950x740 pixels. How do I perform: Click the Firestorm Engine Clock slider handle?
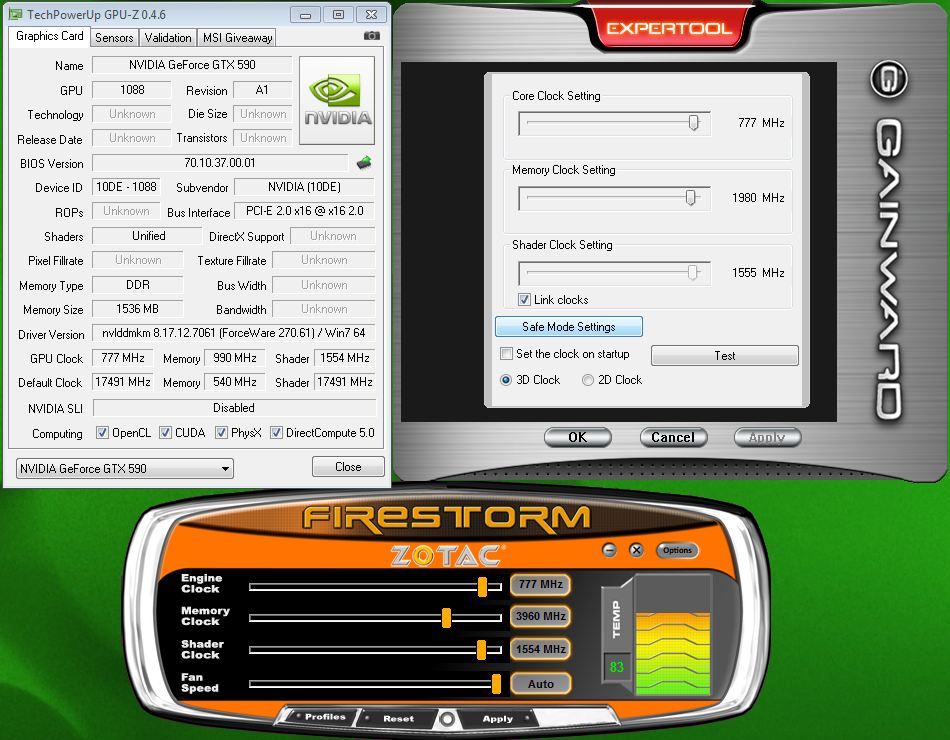[x=482, y=587]
